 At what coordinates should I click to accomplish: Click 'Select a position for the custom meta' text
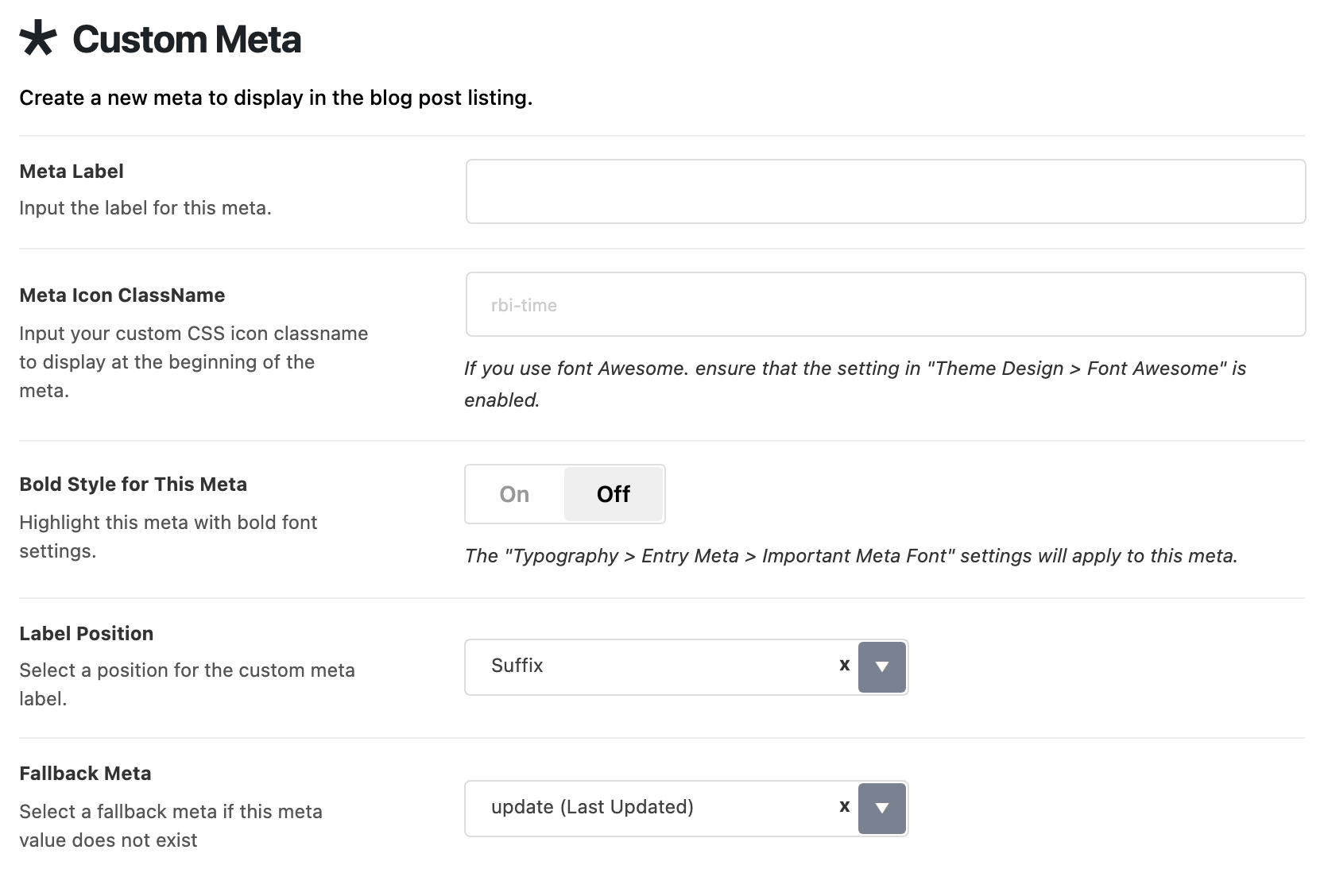(187, 685)
